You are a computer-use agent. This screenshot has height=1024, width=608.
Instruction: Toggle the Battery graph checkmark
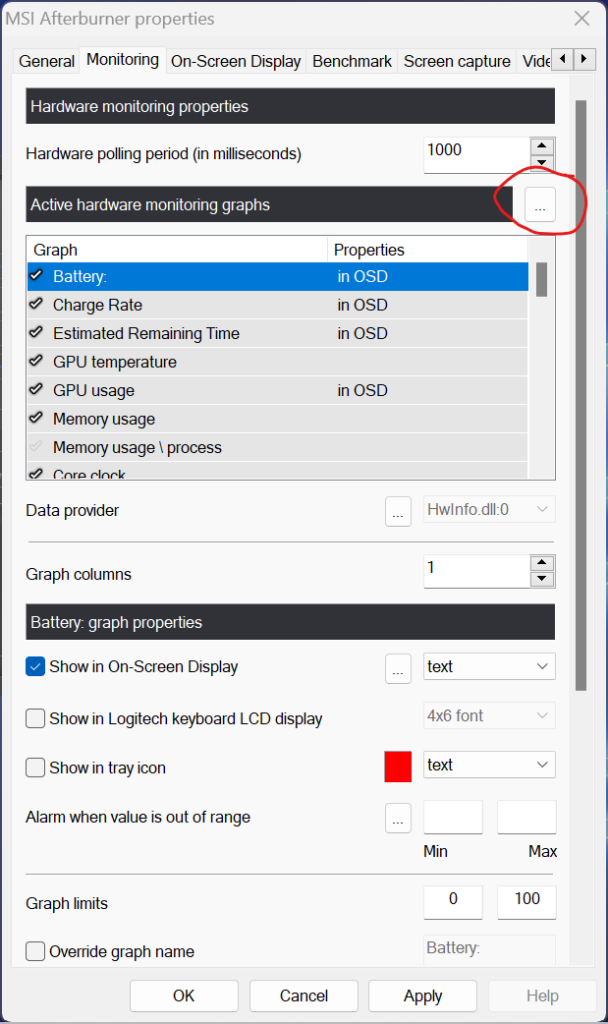point(37,276)
